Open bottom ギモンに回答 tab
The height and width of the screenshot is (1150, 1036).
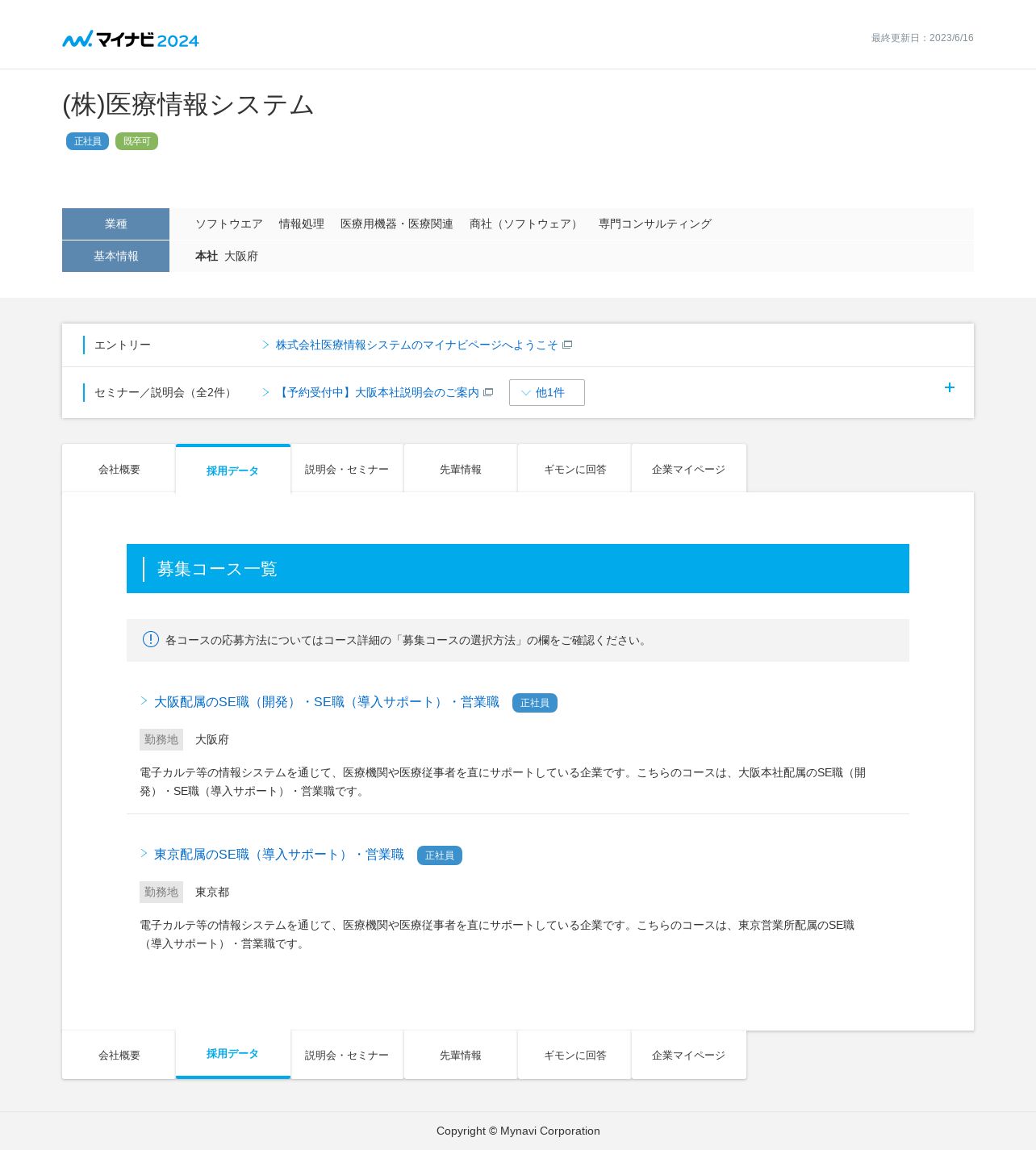pos(574,1055)
